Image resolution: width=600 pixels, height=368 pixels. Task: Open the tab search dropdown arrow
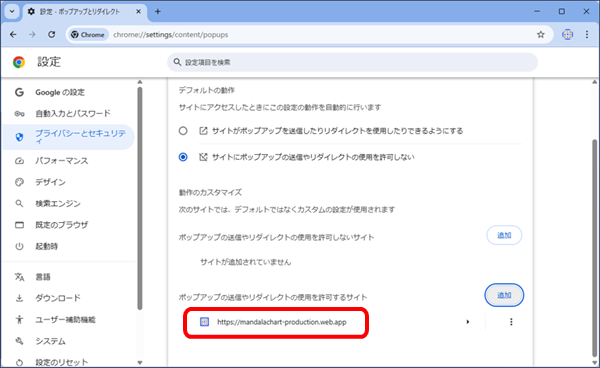[12, 11]
